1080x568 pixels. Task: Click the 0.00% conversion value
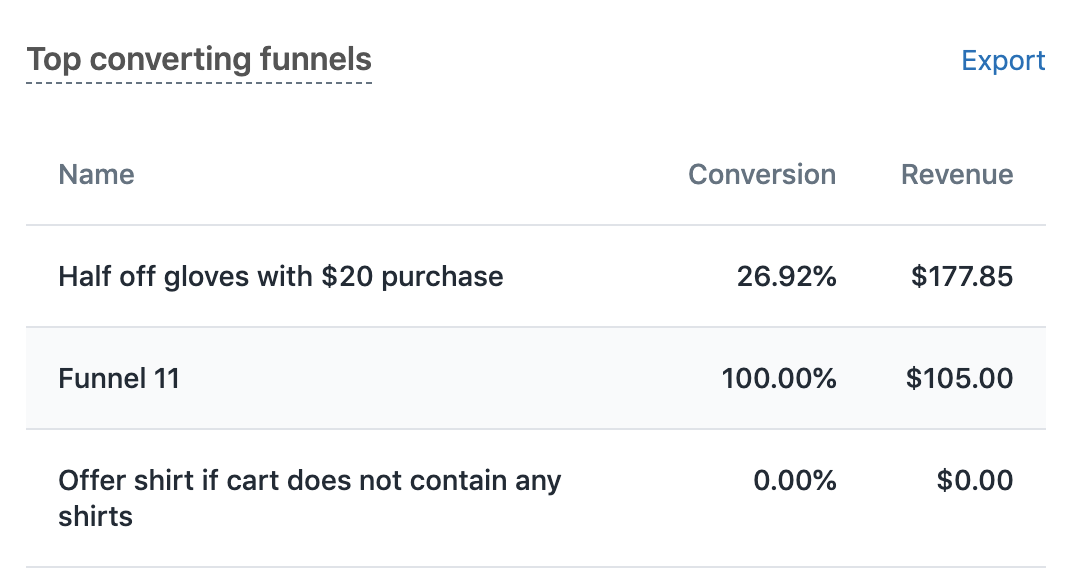tap(794, 481)
